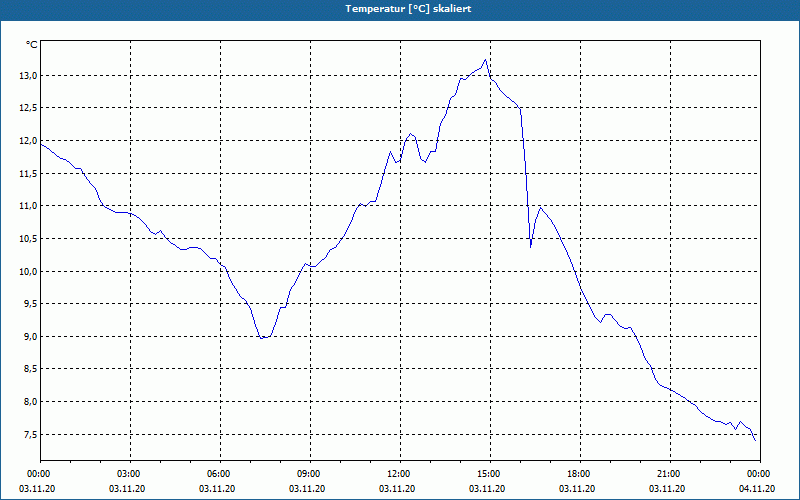
Task: Select the 10,5 y-axis label
Action: (x=28, y=239)
